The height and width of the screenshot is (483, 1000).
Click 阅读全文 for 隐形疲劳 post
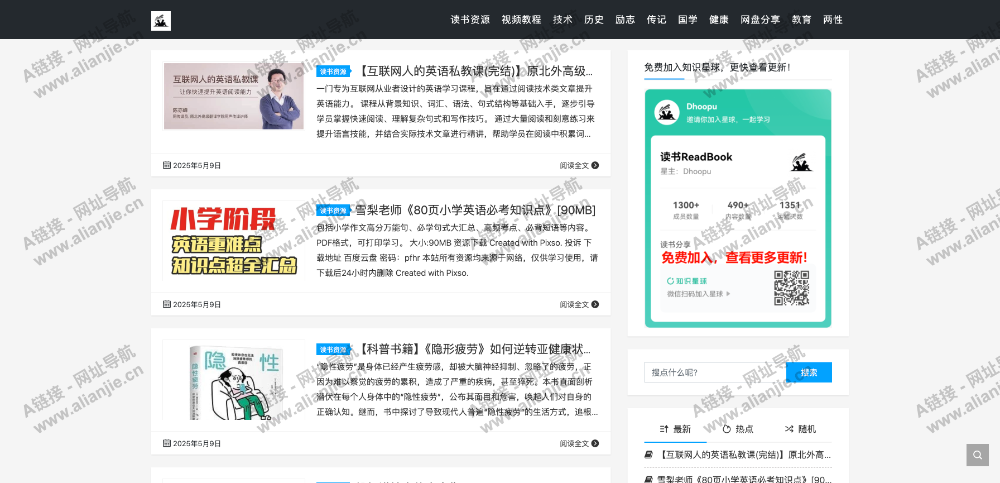tap(579, 443)
